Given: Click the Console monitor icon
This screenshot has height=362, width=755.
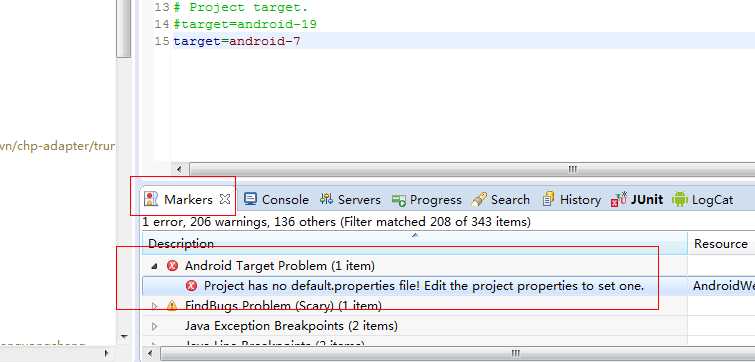Looking at the screenshot, I should click(250, 199).
